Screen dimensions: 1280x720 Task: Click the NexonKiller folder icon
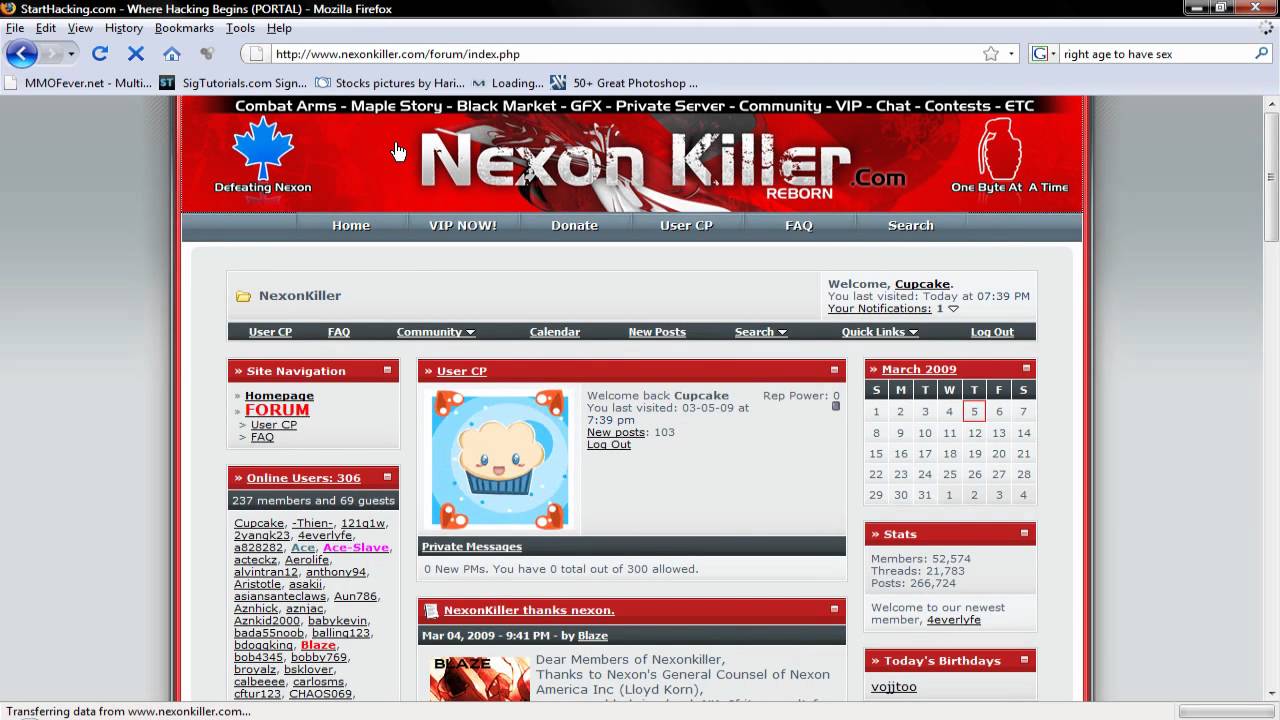click(243, 296)
